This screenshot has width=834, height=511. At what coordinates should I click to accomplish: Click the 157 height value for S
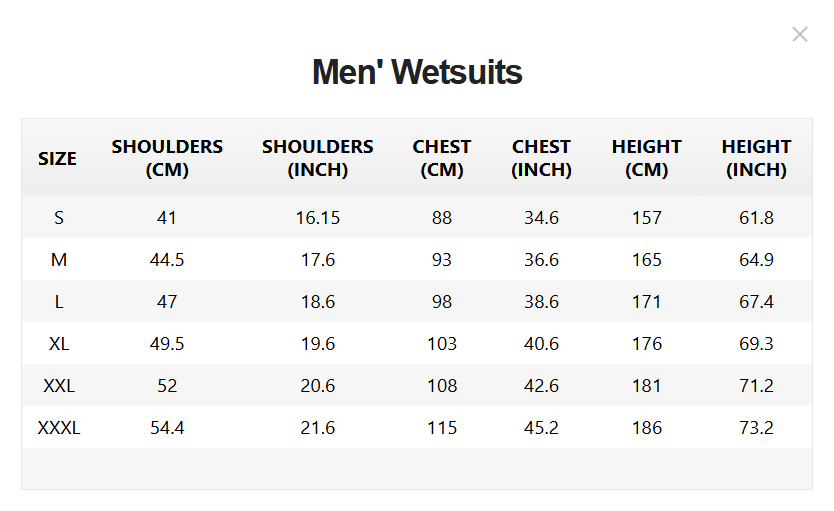647,218
